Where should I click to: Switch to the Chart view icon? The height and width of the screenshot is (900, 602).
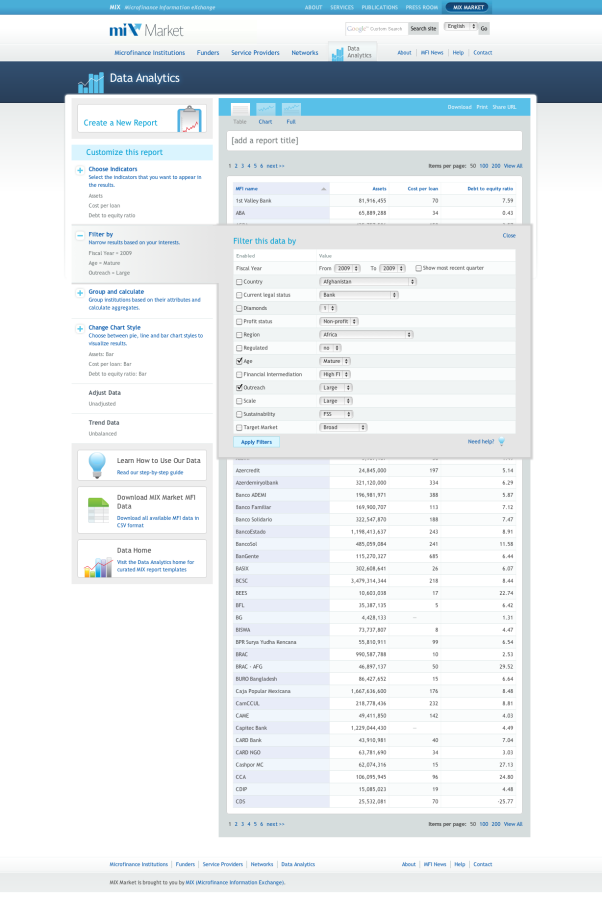pyautogui.click(x=265, y=109)
